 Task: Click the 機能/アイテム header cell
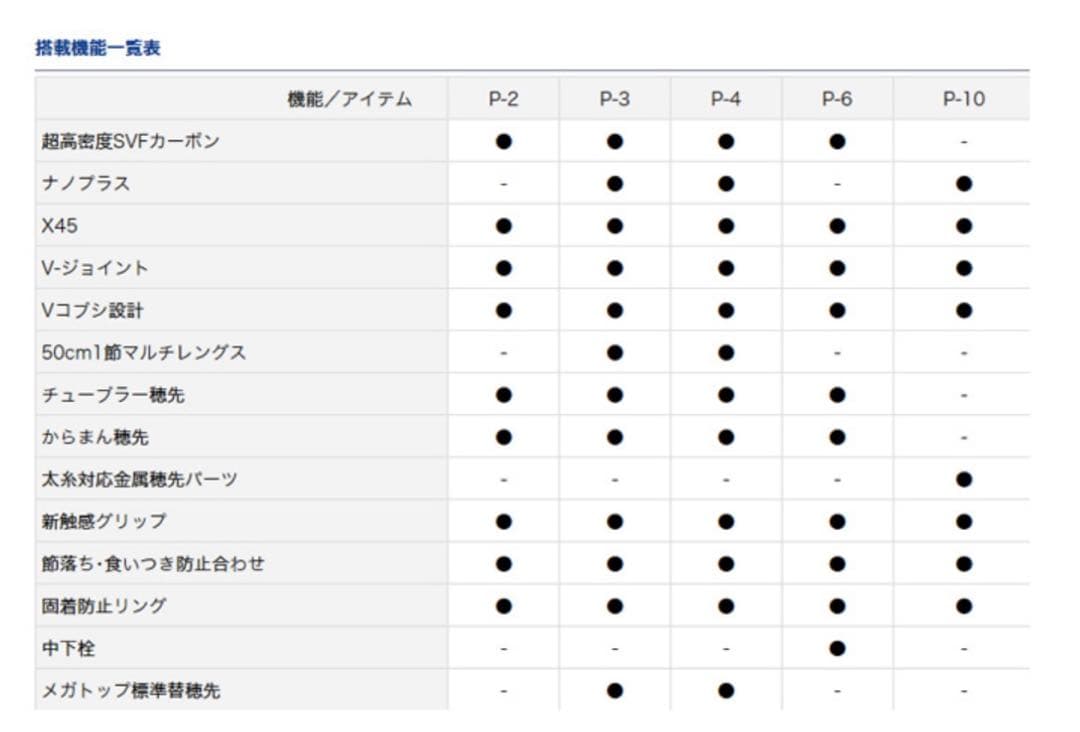tap(349, 99)
